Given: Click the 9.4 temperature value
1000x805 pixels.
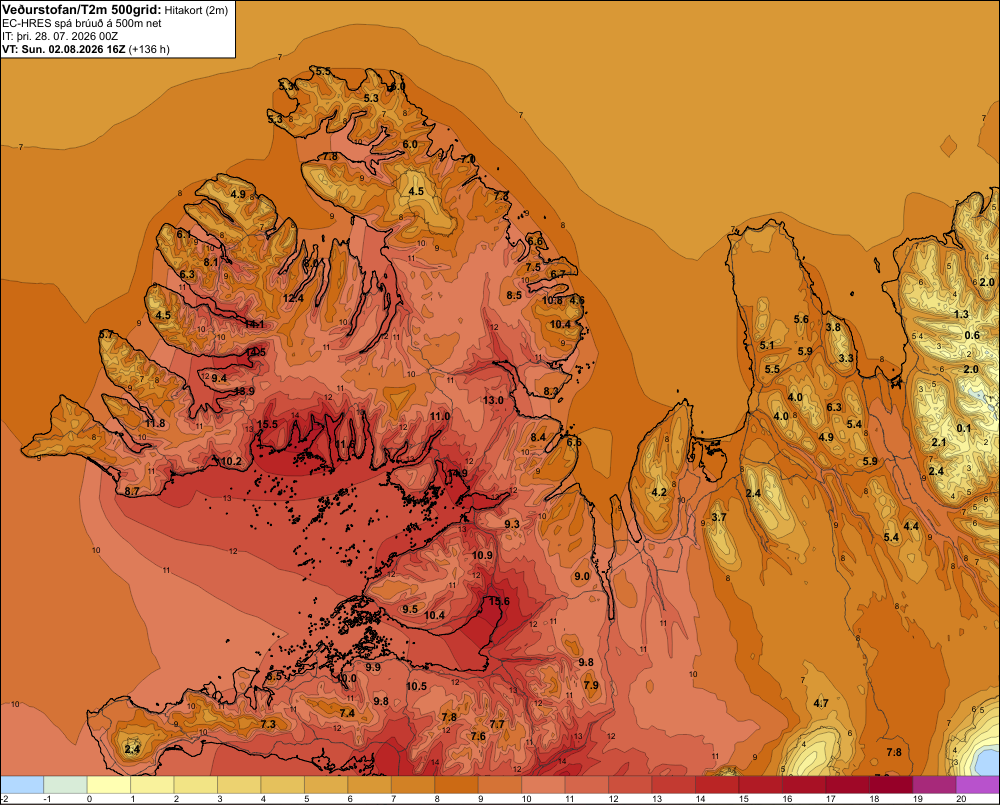Looking at the screenshot, I should (219, 378).
